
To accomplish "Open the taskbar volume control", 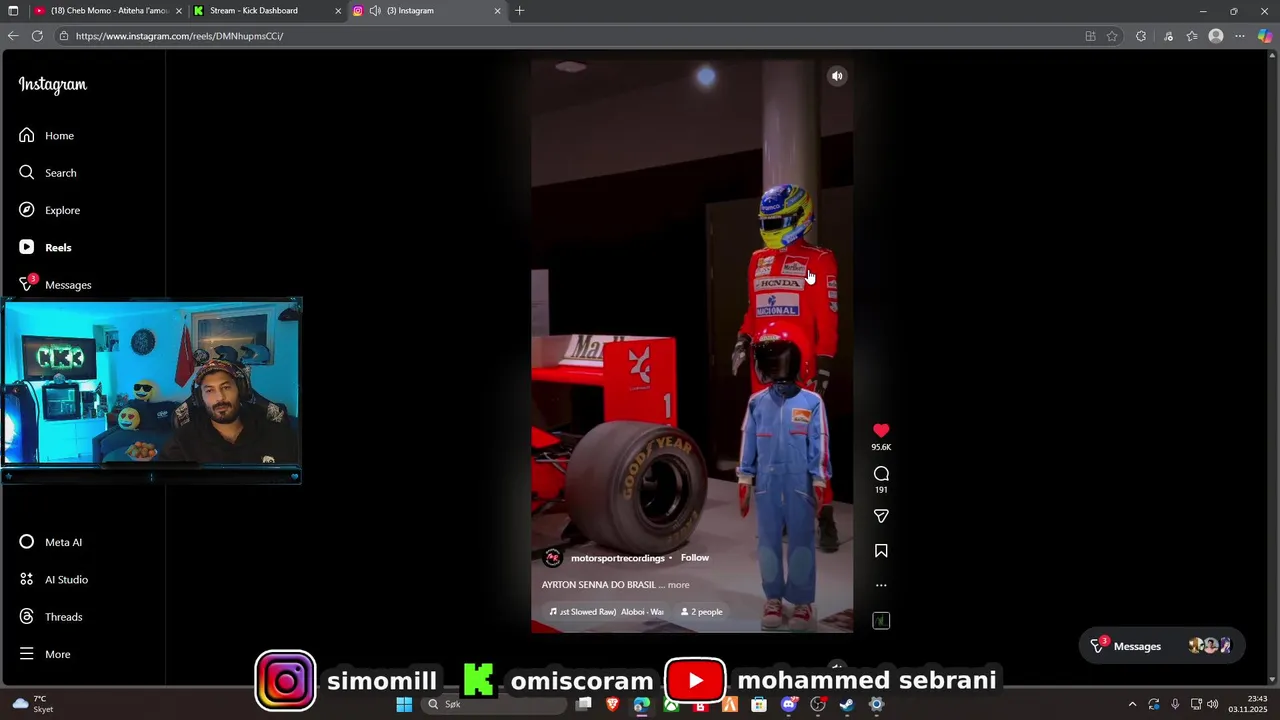I will pos(1213,704).
